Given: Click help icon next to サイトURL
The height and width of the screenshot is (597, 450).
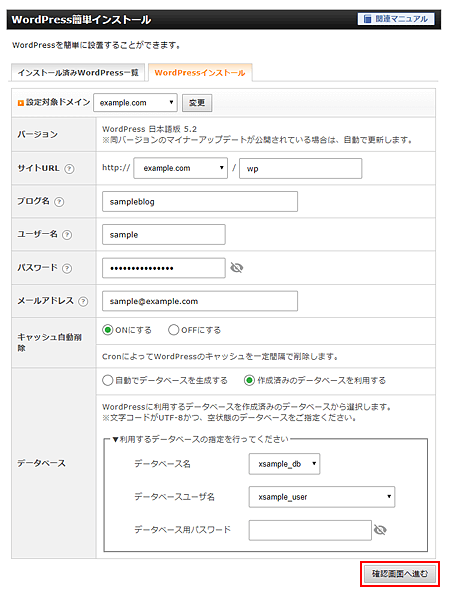Looking at the screenshot, I should pos(69,169).
